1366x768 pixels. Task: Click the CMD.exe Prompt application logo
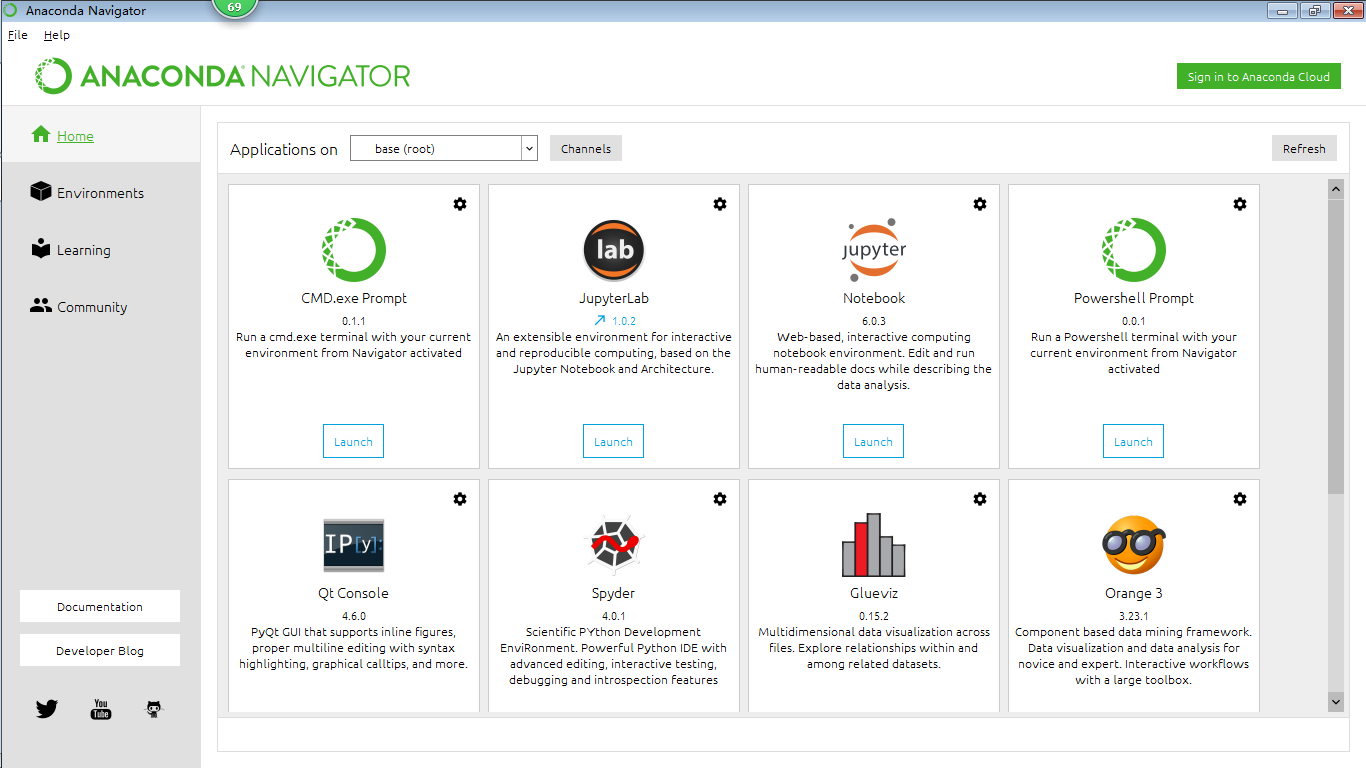(354, 250)
